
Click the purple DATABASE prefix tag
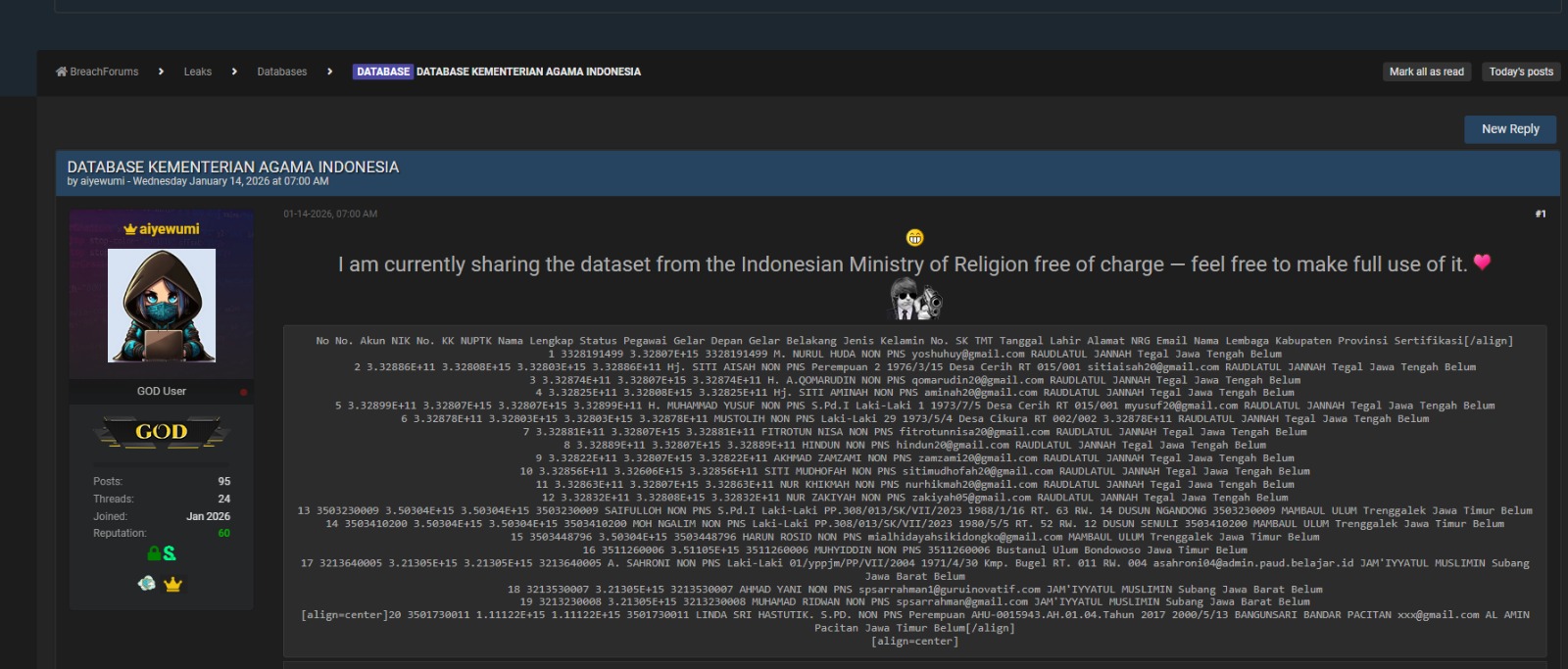382,72
